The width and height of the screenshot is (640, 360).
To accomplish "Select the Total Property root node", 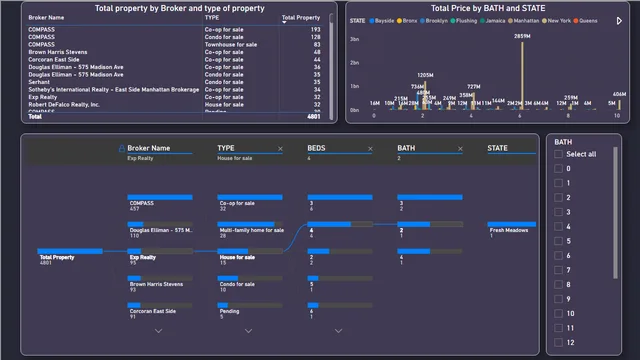I will (70, 257).
